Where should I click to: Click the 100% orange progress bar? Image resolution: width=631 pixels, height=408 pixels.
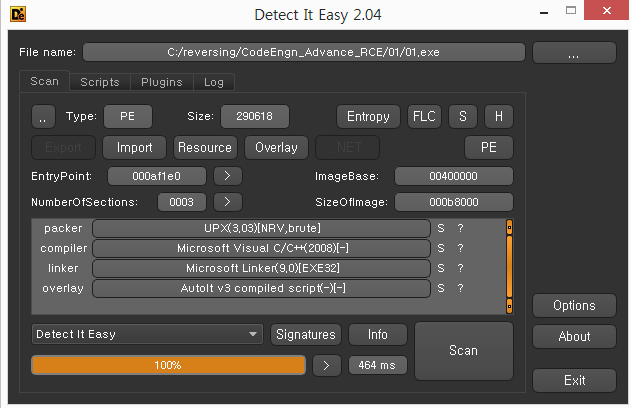point(168,365)
